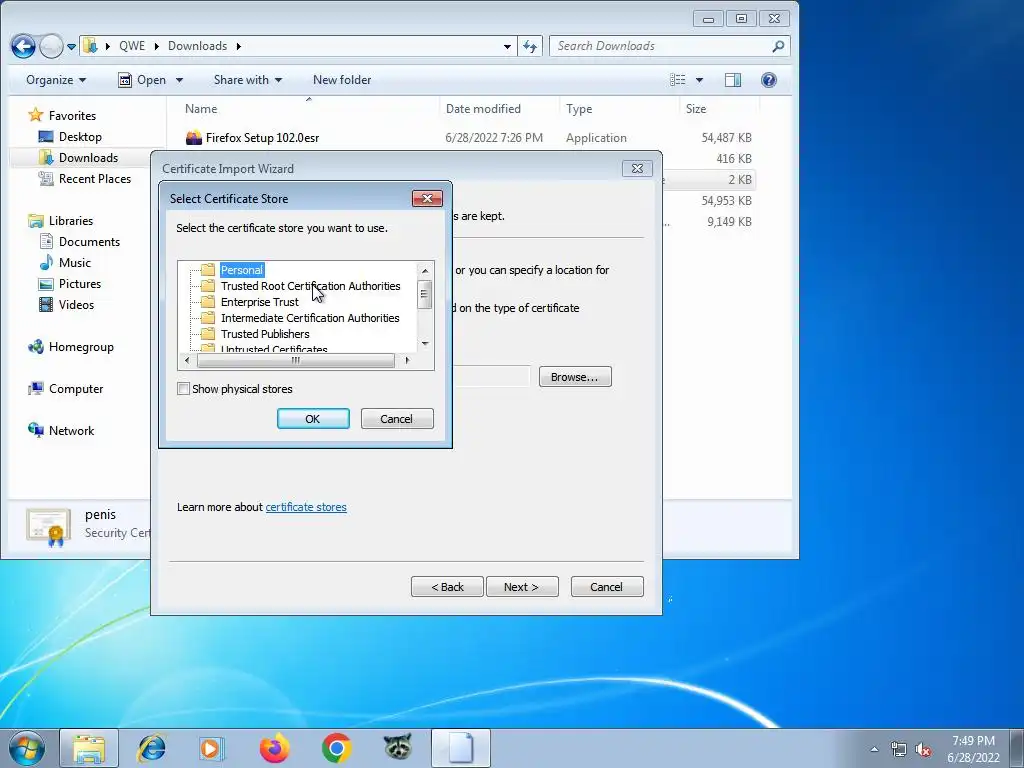This screenshot has width=1024, height=768.
Task: Click the Trusted Publishers folder icon
Action: click(x=208, y=334)
